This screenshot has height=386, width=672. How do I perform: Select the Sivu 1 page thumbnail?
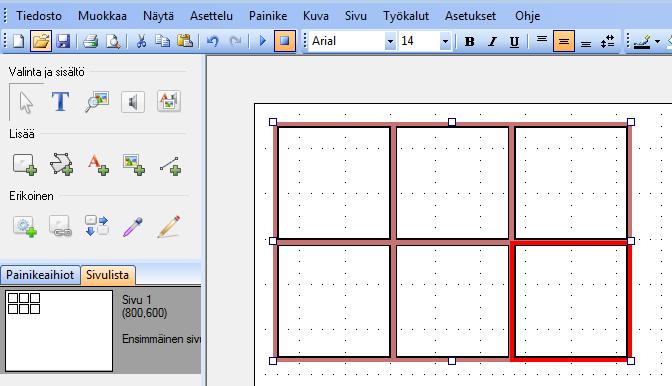[59, 331]
